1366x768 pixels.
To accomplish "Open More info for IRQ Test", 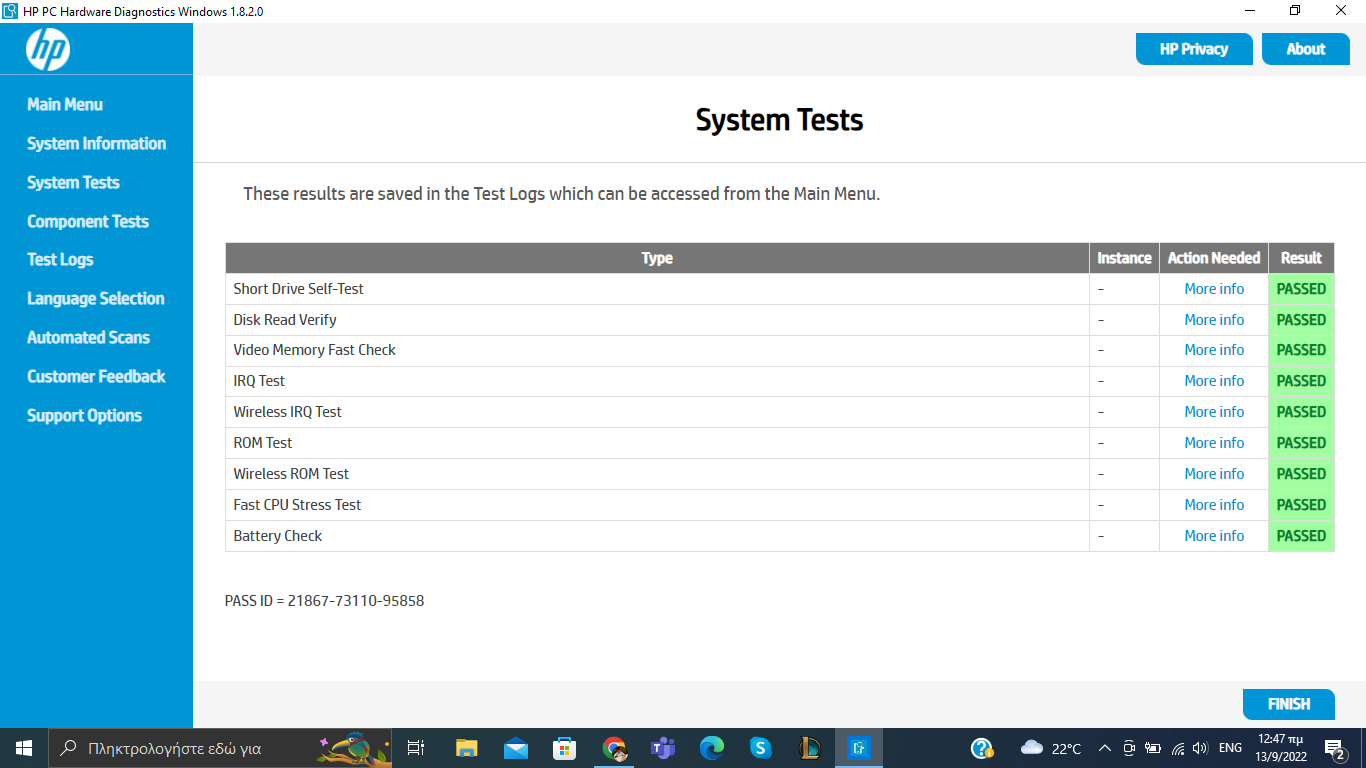I will click(1214, 381).
